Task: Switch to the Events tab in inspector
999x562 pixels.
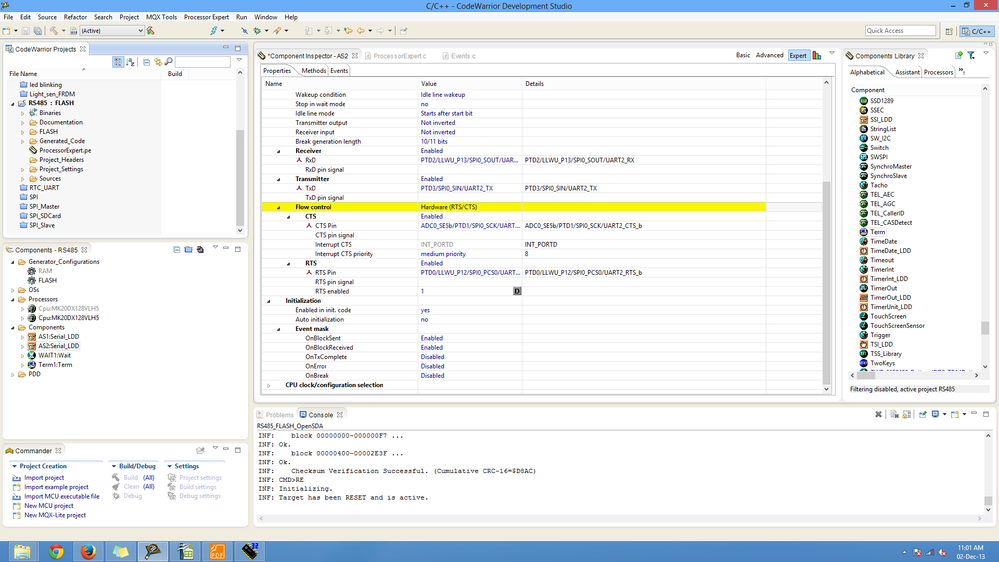Action: click(x=339, y=71)
